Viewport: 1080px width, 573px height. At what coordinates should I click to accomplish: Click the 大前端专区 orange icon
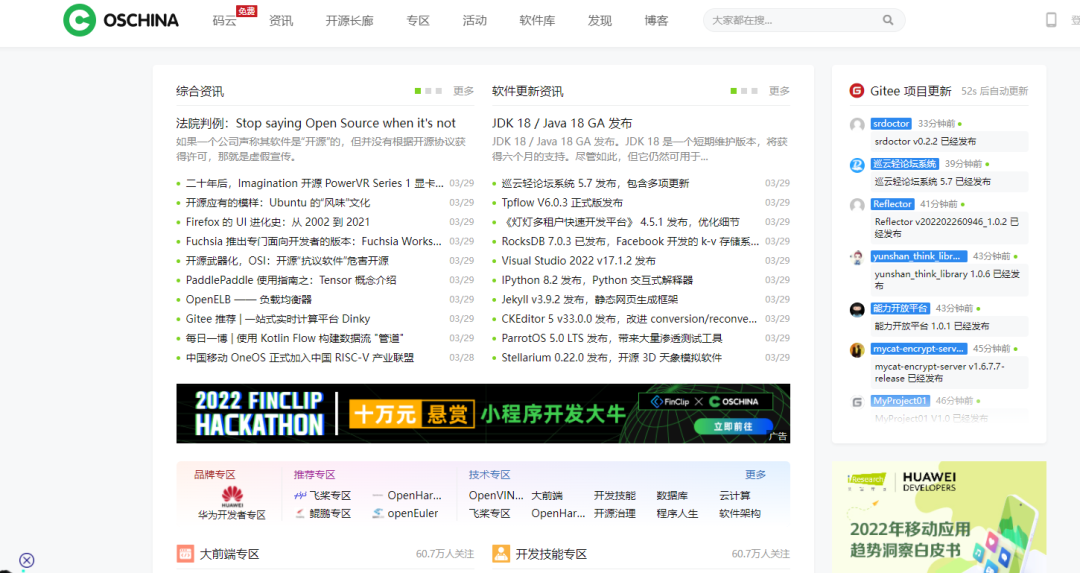(x=185, y=554)
